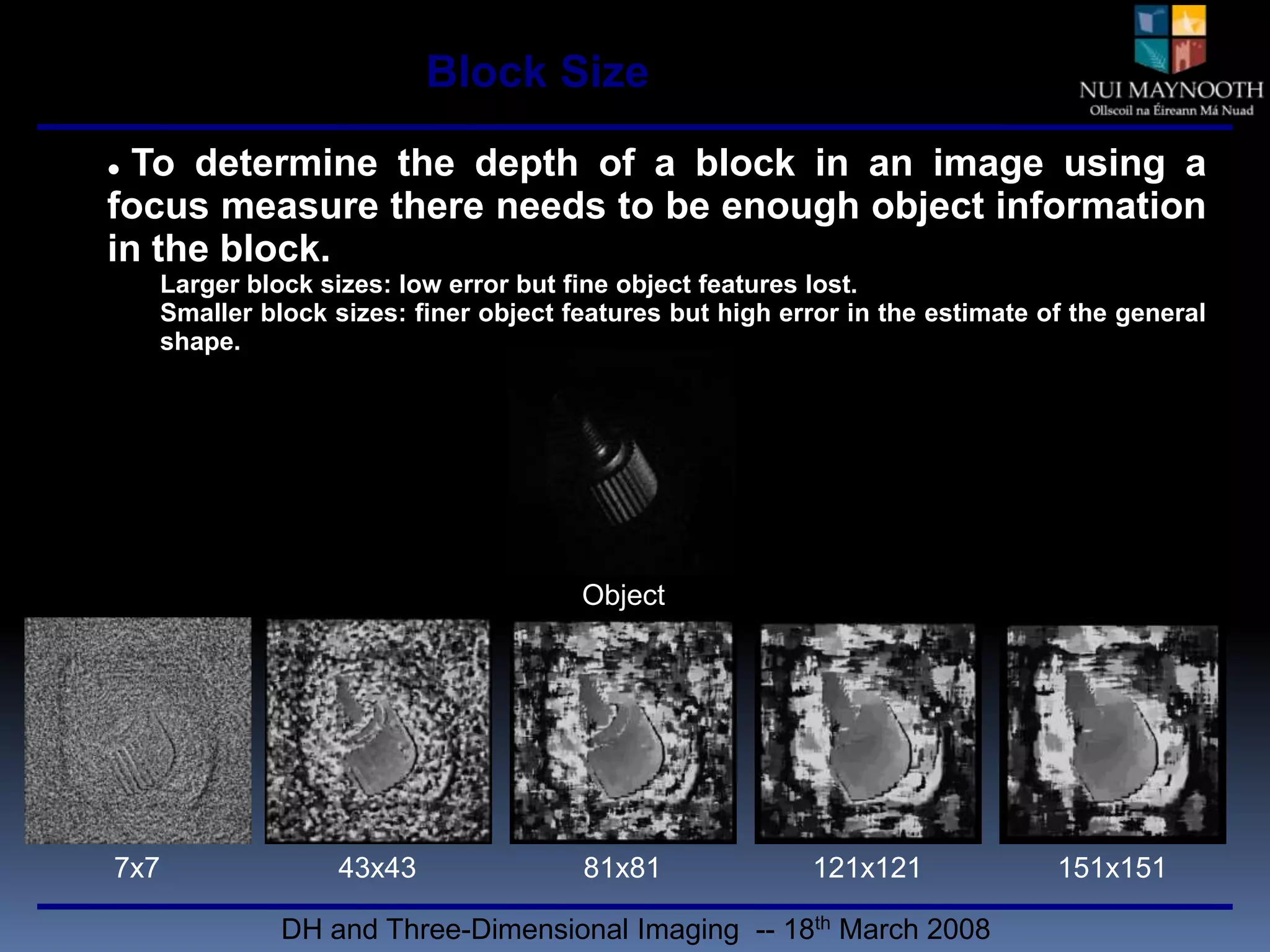Click the 'NUI MAYNOOTH' logo text
The width and height of the screenshot is (1270, 952).
pos(1171,90)
